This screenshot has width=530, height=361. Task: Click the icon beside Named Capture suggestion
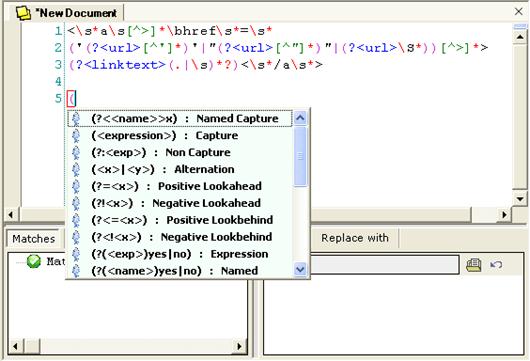pos(76,119)
